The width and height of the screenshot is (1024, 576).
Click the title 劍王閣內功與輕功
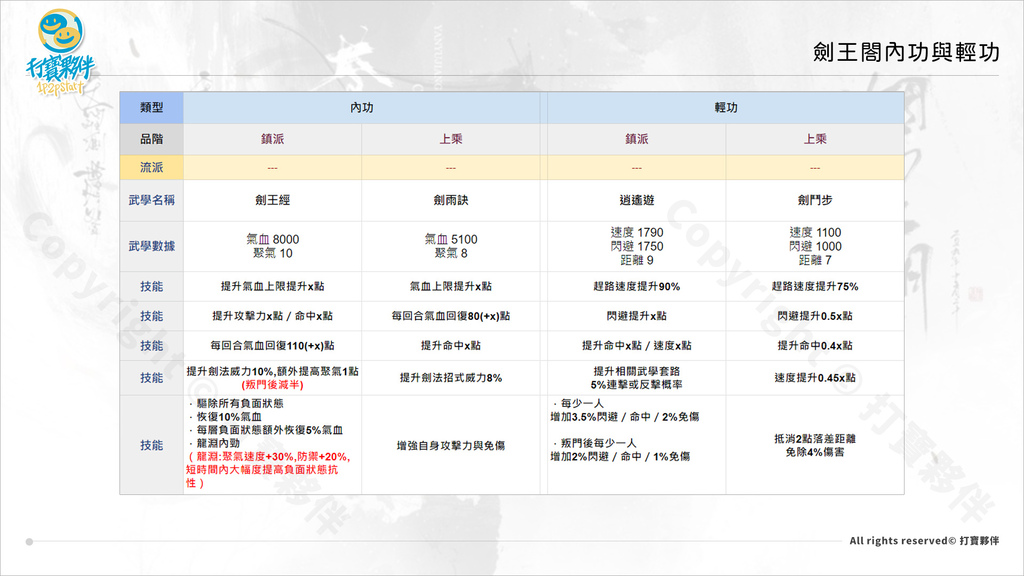tap(906, 52)
